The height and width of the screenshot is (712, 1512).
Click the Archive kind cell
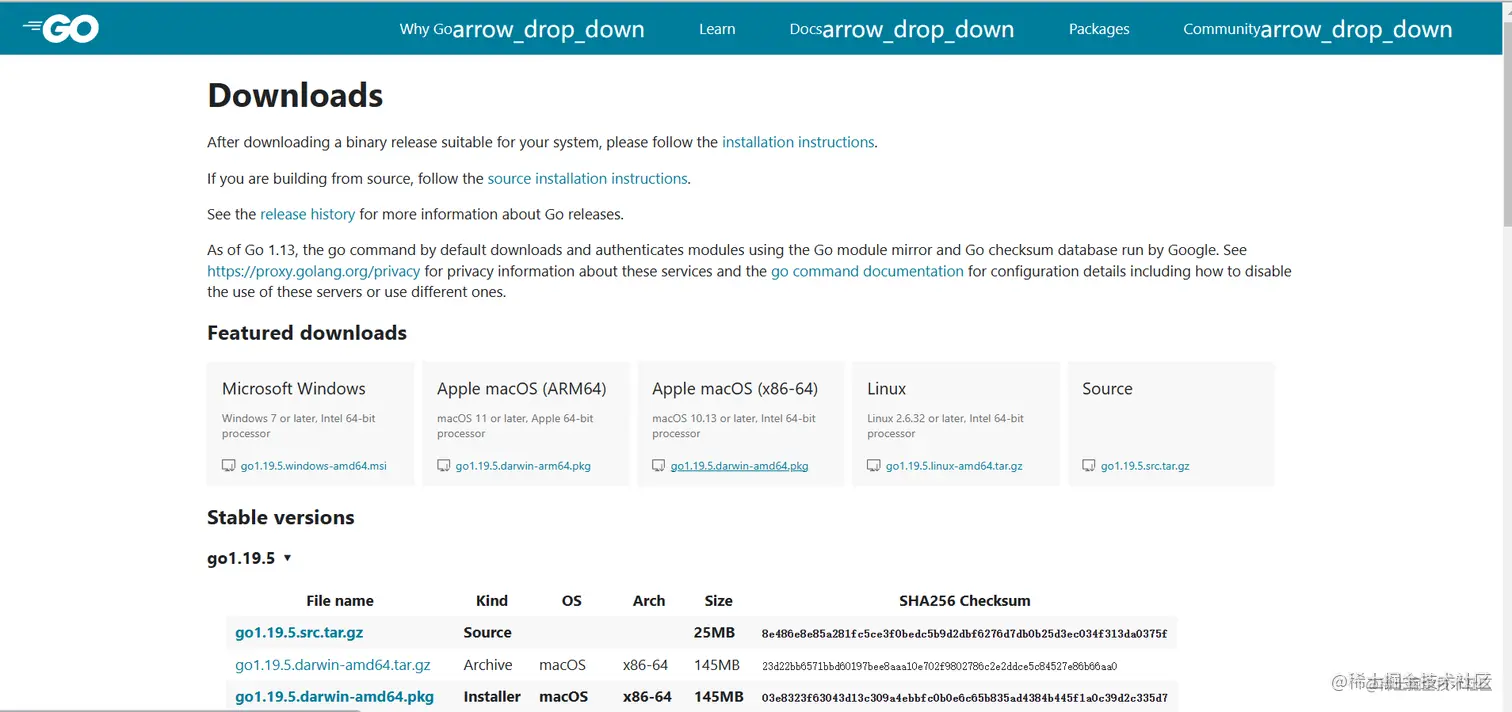coord(488,665)
